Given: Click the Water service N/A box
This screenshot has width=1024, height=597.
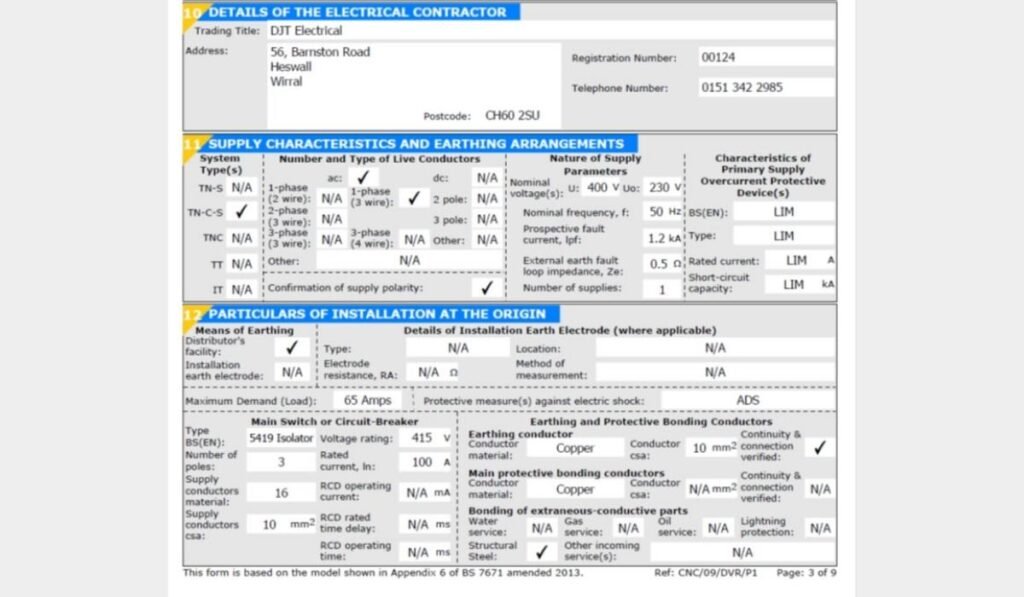Looking at the screenshot, I should click(541, 528).
